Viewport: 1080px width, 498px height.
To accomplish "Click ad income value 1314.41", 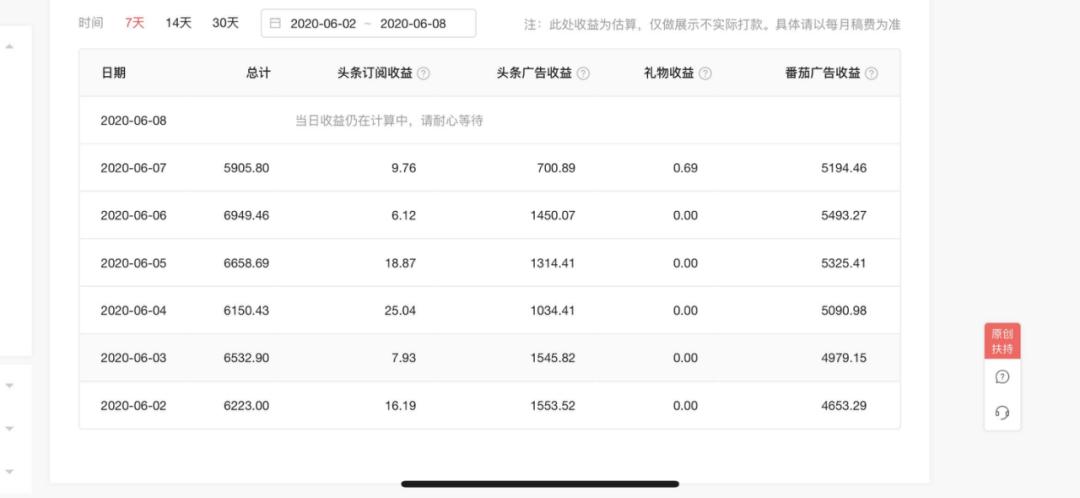I will pyautogui.click(x=552, y=263).
